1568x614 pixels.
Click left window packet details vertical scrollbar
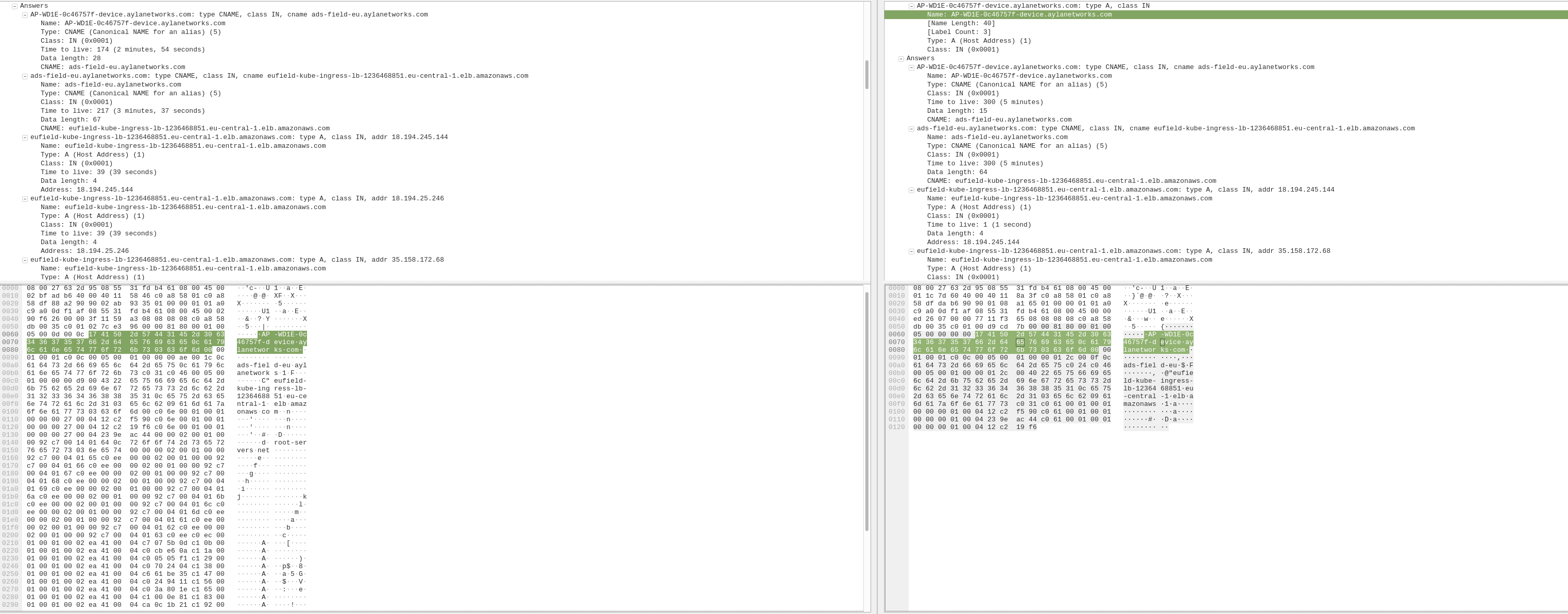[867, 74]
